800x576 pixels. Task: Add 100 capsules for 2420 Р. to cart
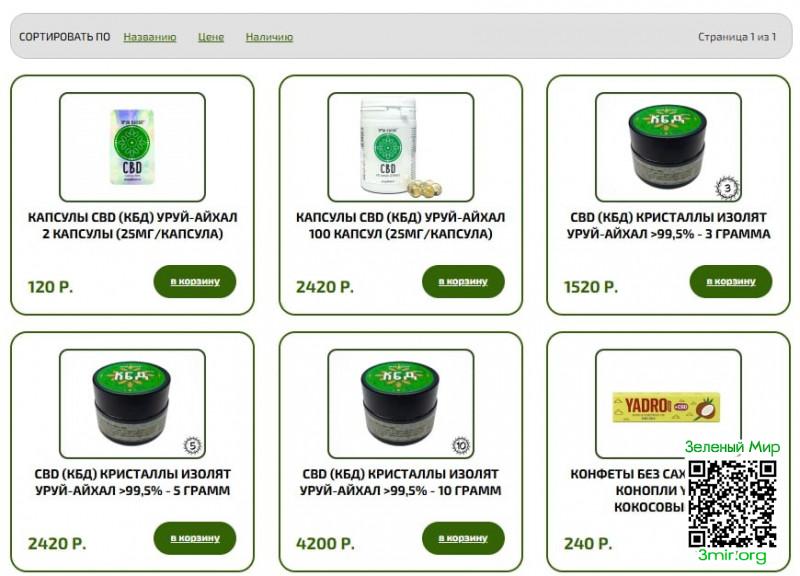pyautogui.click(x=463, y=281)
